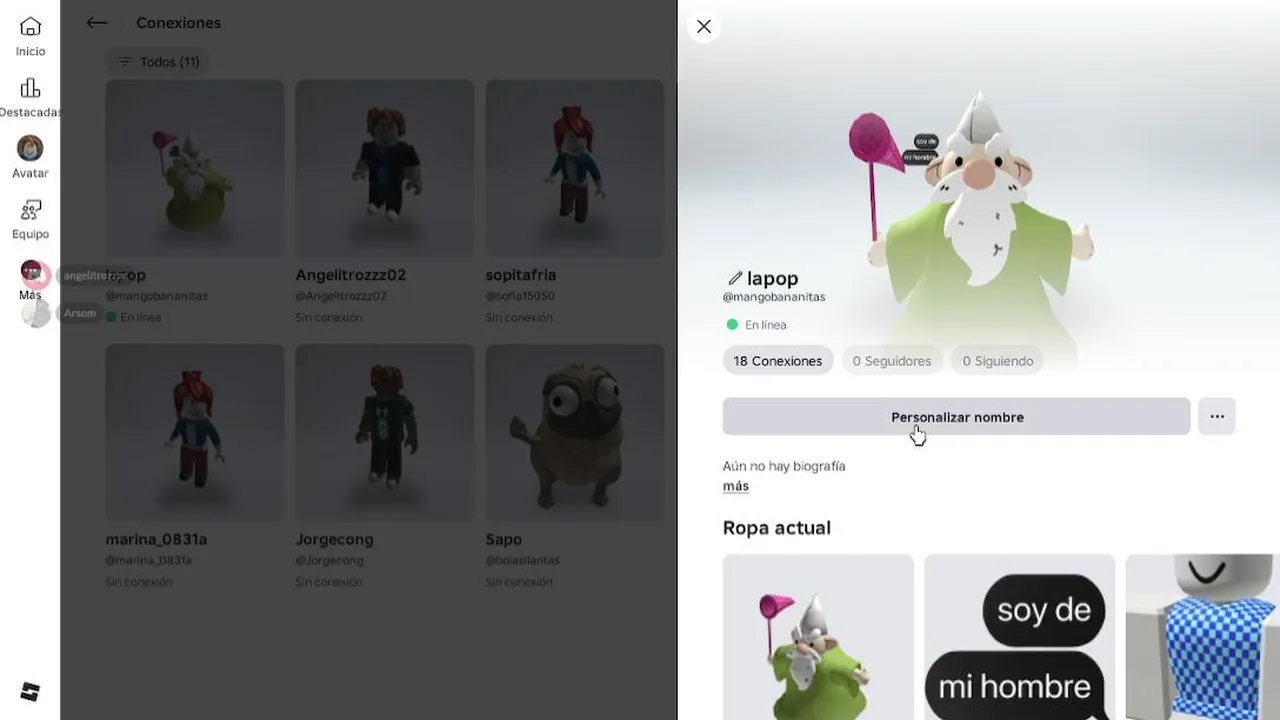Click the lapop profile display name

772,279
